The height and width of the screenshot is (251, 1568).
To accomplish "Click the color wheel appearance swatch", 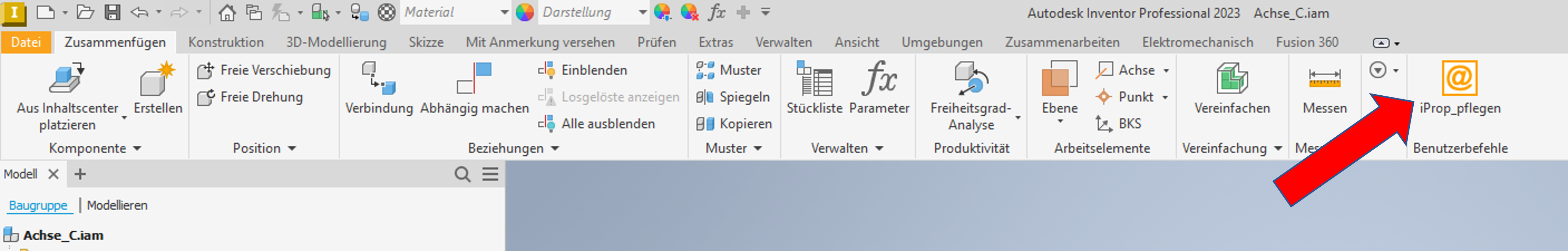I will click(525, 12).
